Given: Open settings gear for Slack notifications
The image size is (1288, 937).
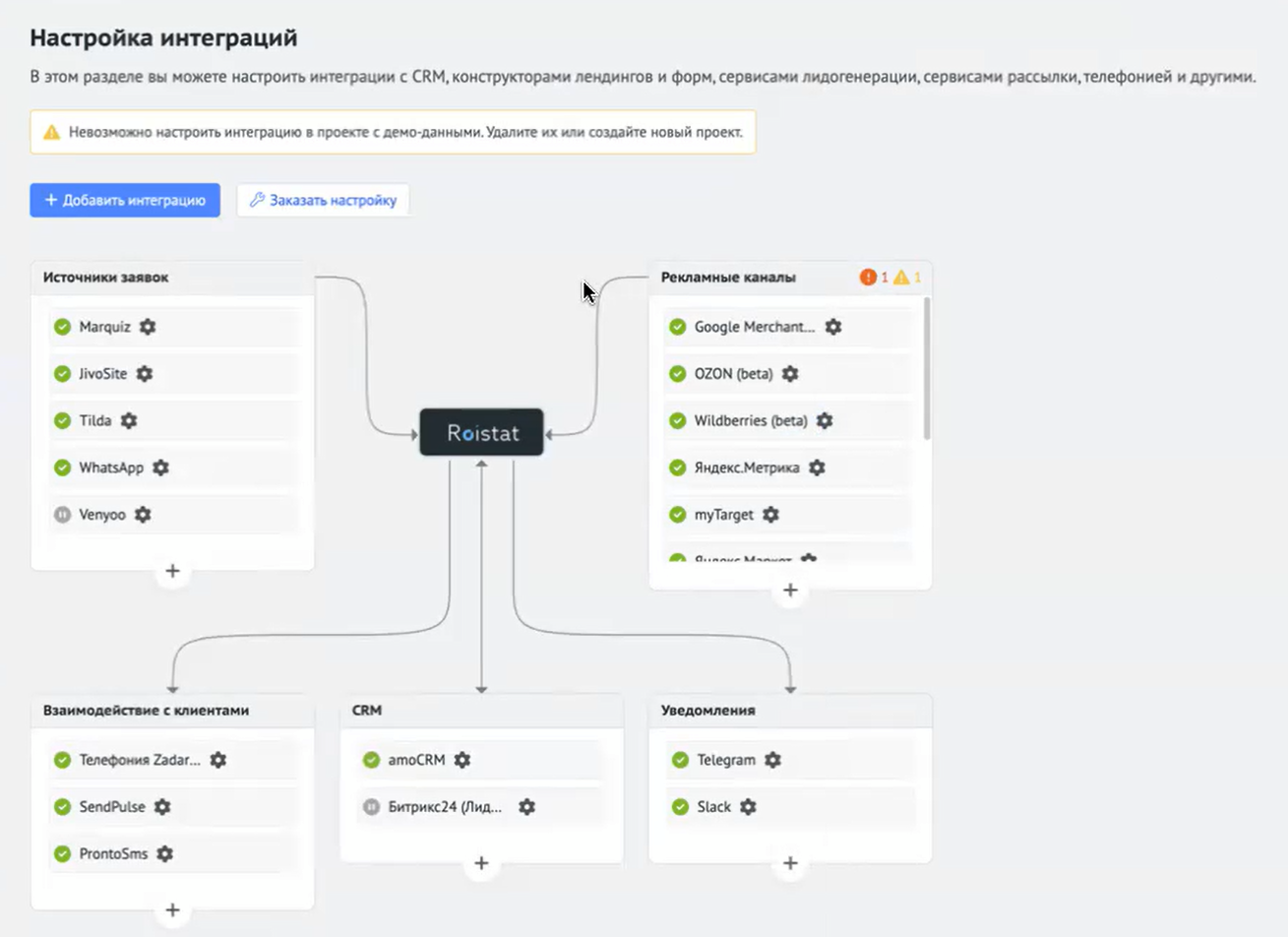Looking at the screenshot, I should [749, 806].
